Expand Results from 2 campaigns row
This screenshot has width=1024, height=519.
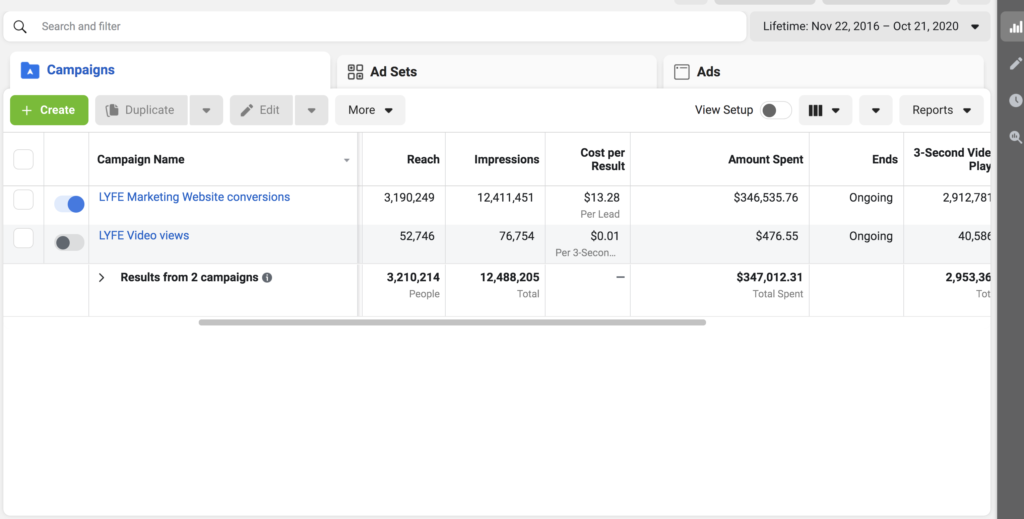pos(102,278)
